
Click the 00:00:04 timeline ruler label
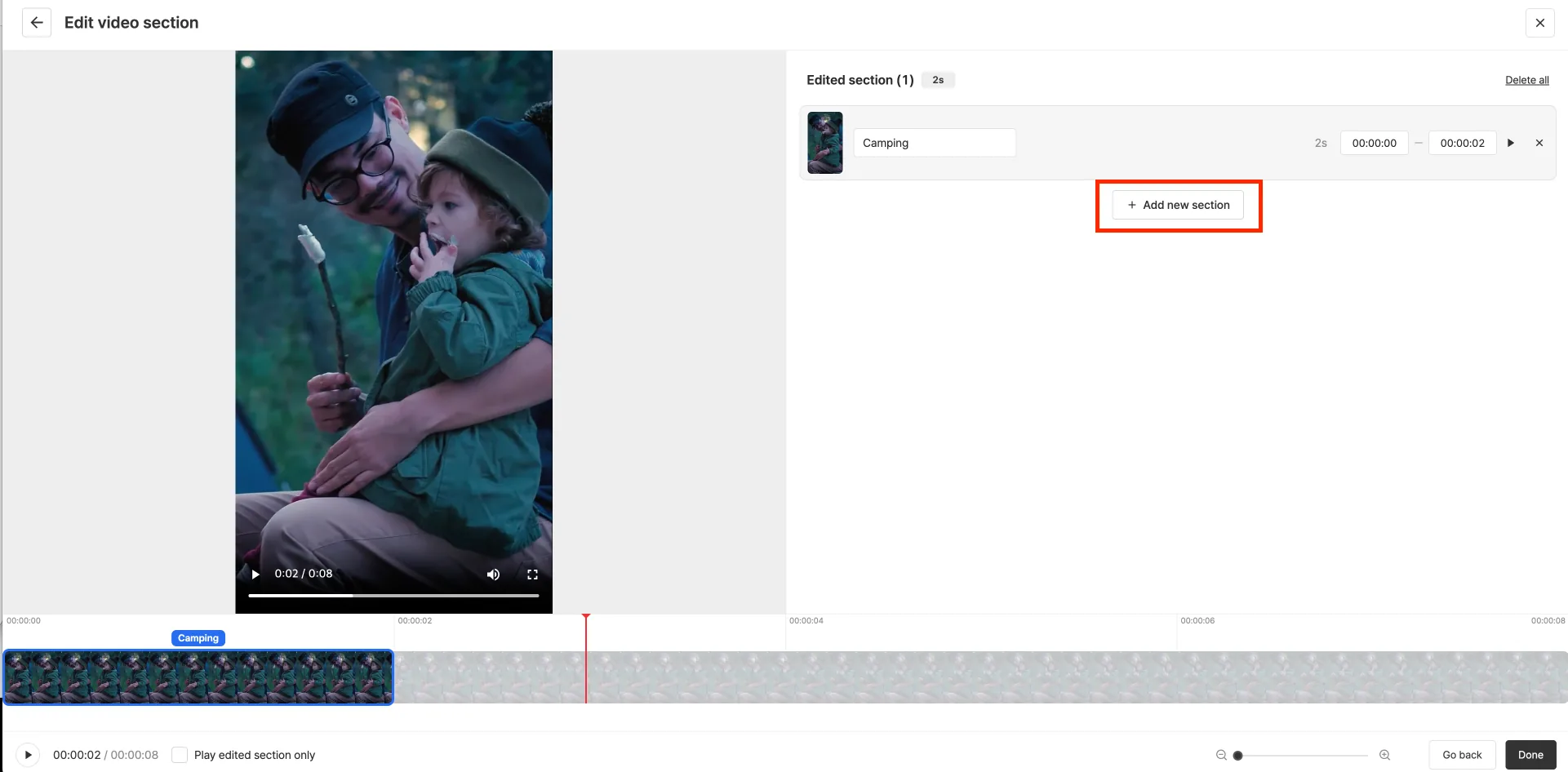click(x=806, y=621)
